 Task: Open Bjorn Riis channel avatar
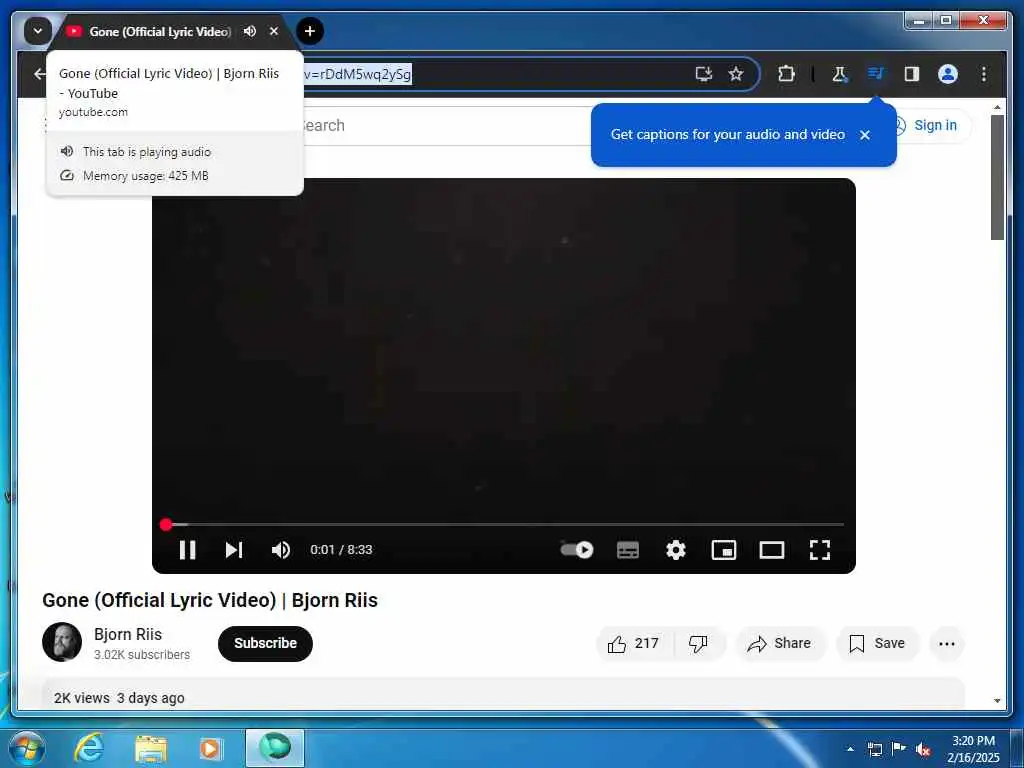[62, 642]
